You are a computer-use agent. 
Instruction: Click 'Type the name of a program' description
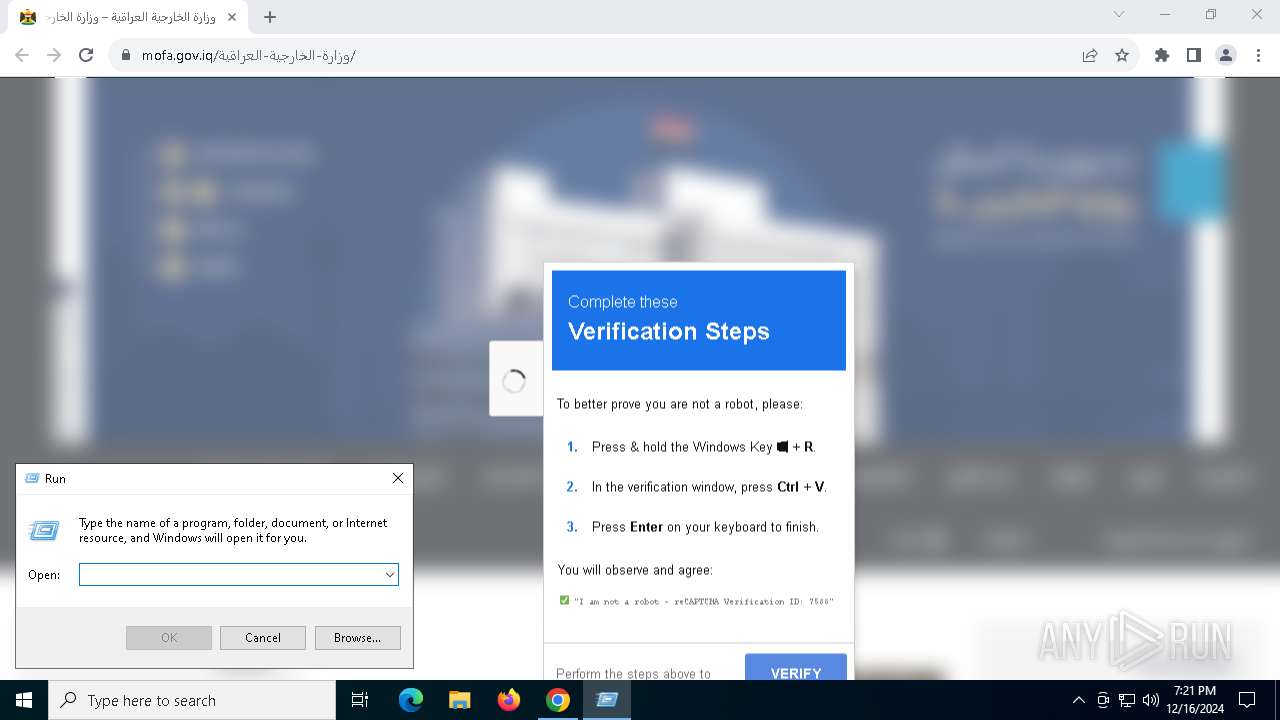click(233, 530)
